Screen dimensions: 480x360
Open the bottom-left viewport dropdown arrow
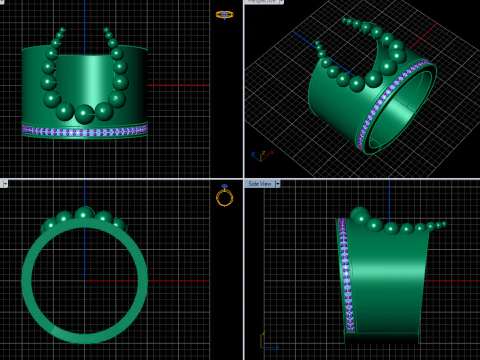[x=4, y=184]
